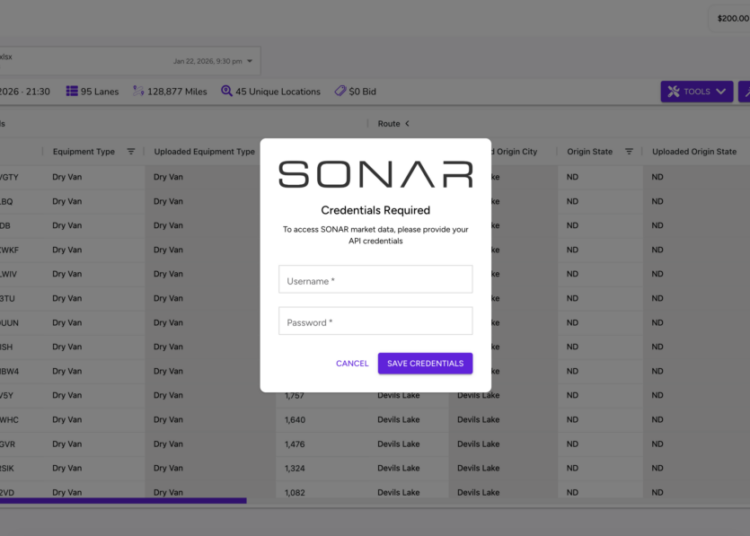This screenshot has height=536, width=750.
Task: Click the Save Credentials button
Action: click(425, 363)
